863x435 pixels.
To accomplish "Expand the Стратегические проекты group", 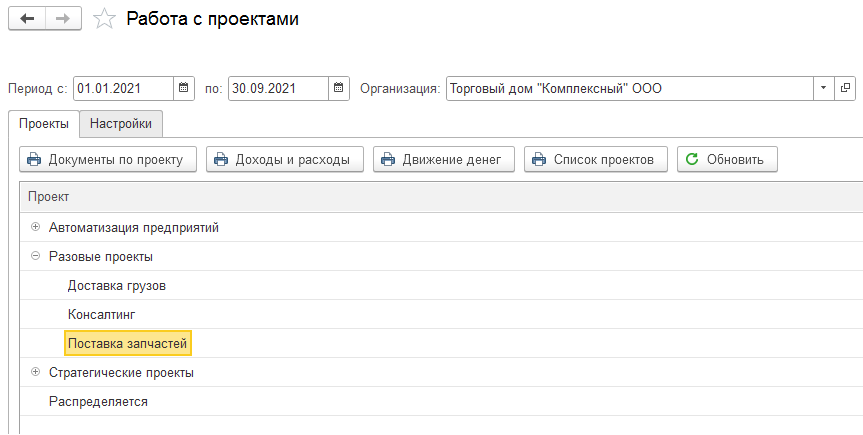I will point(36,372).
